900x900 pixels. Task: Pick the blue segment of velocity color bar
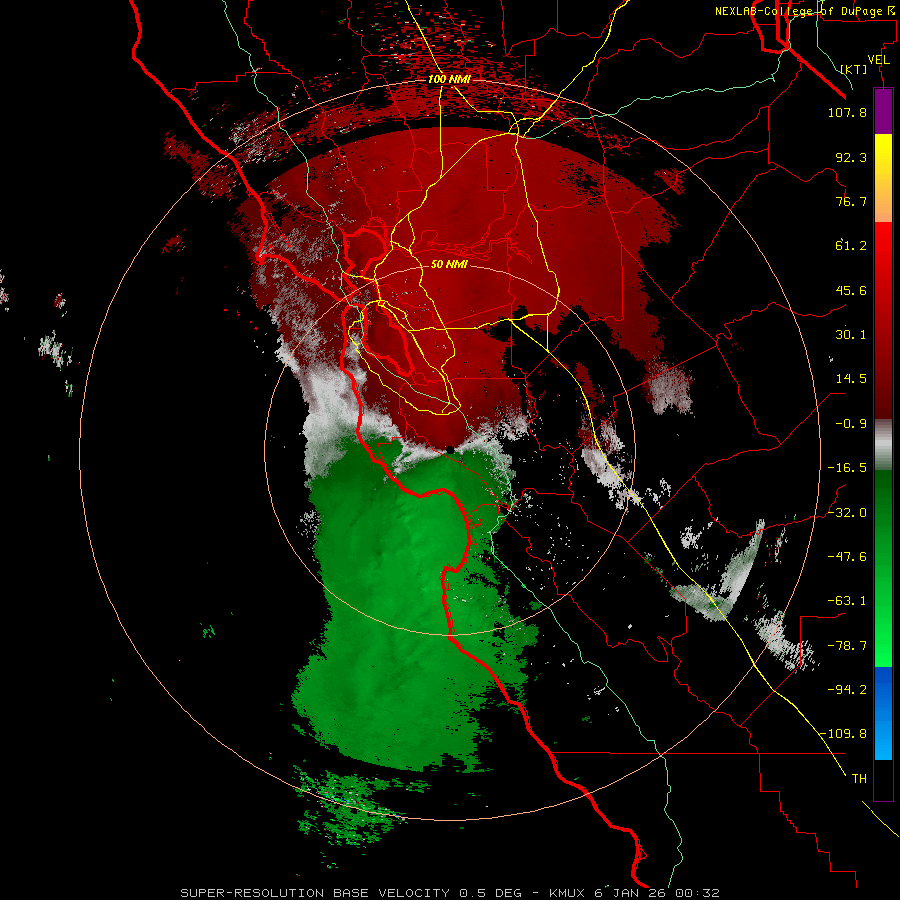[x=883, y=713]
